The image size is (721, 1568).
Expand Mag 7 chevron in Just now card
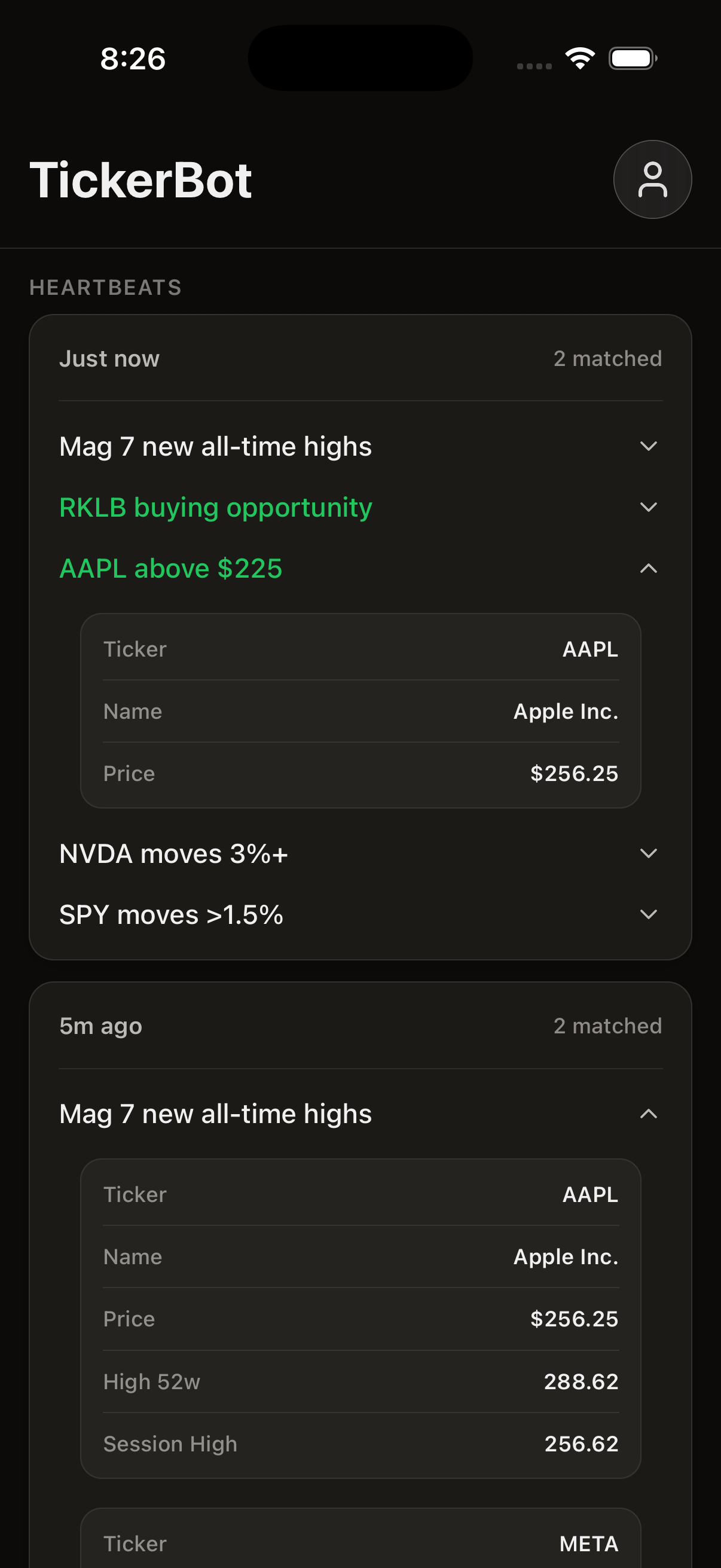tap(649, 446)
